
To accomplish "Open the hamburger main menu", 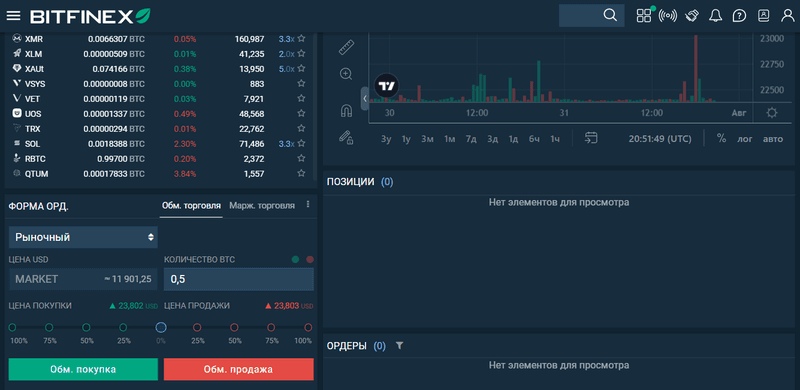I will click(x=13, y=16).
